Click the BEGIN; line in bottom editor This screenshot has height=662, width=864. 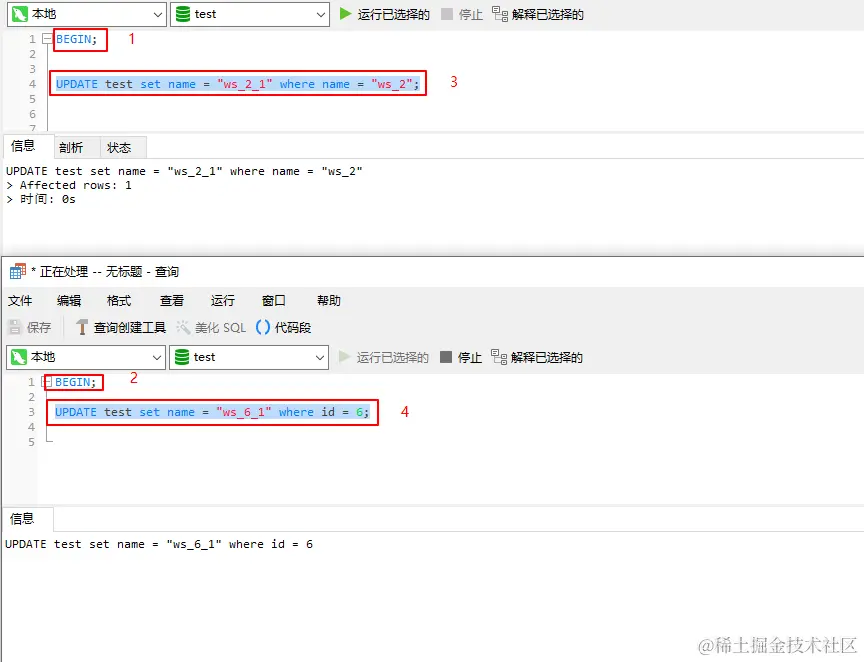pyautogui.click(x=75, y=382)
